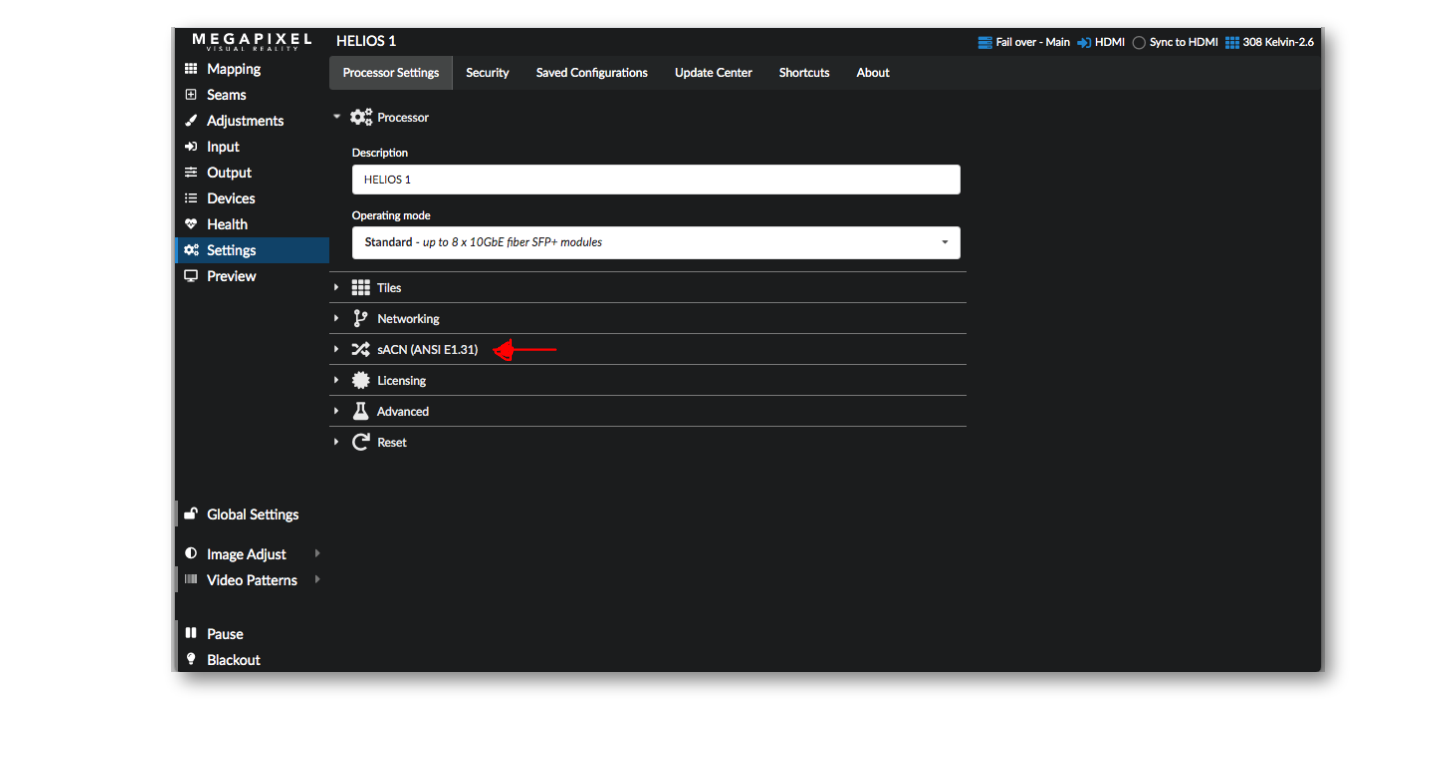
Task: Click the Networking branch icon
Action: pos(361,319)
